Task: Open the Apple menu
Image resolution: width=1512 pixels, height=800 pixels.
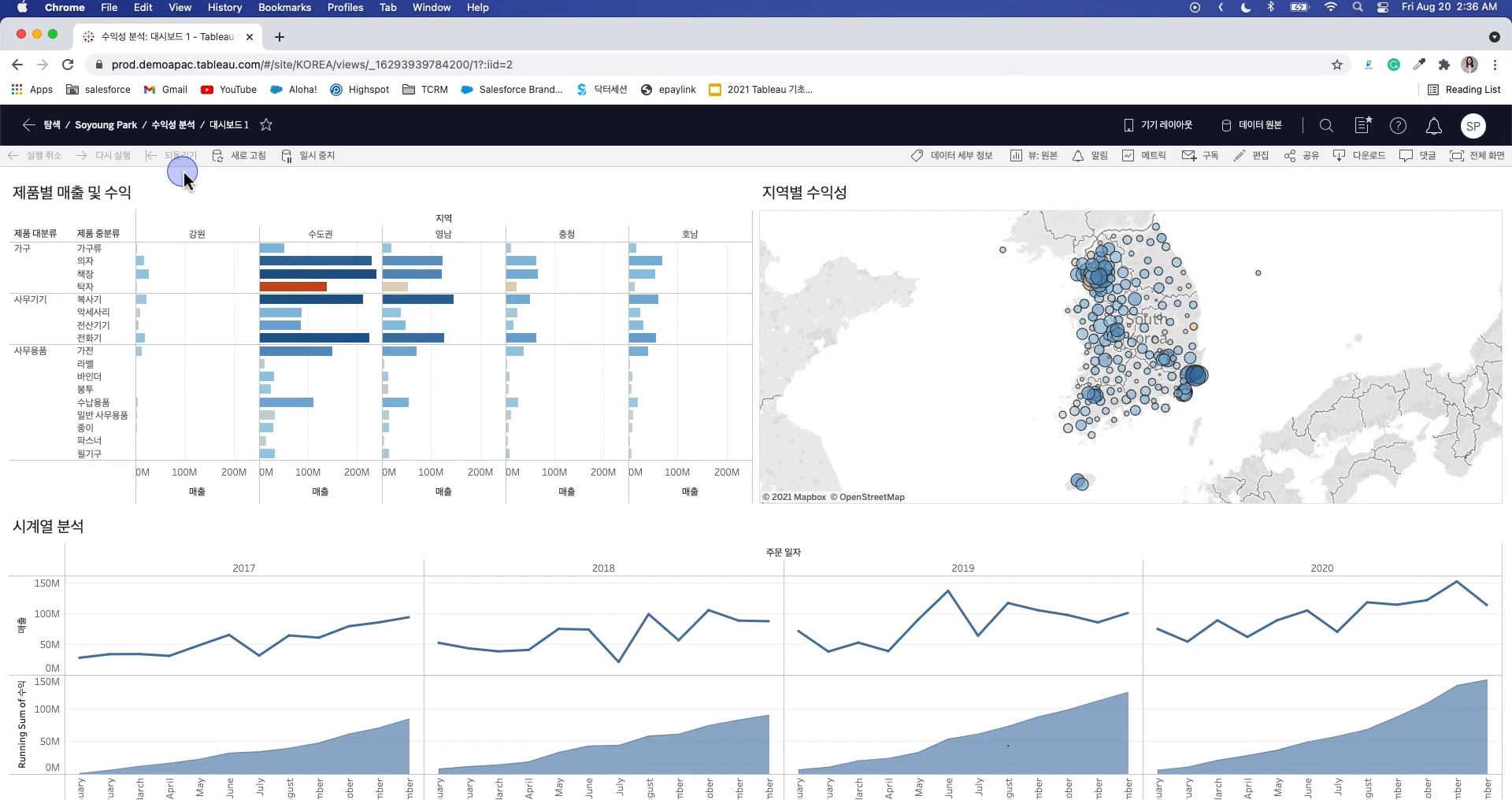Action: [22, 7]
